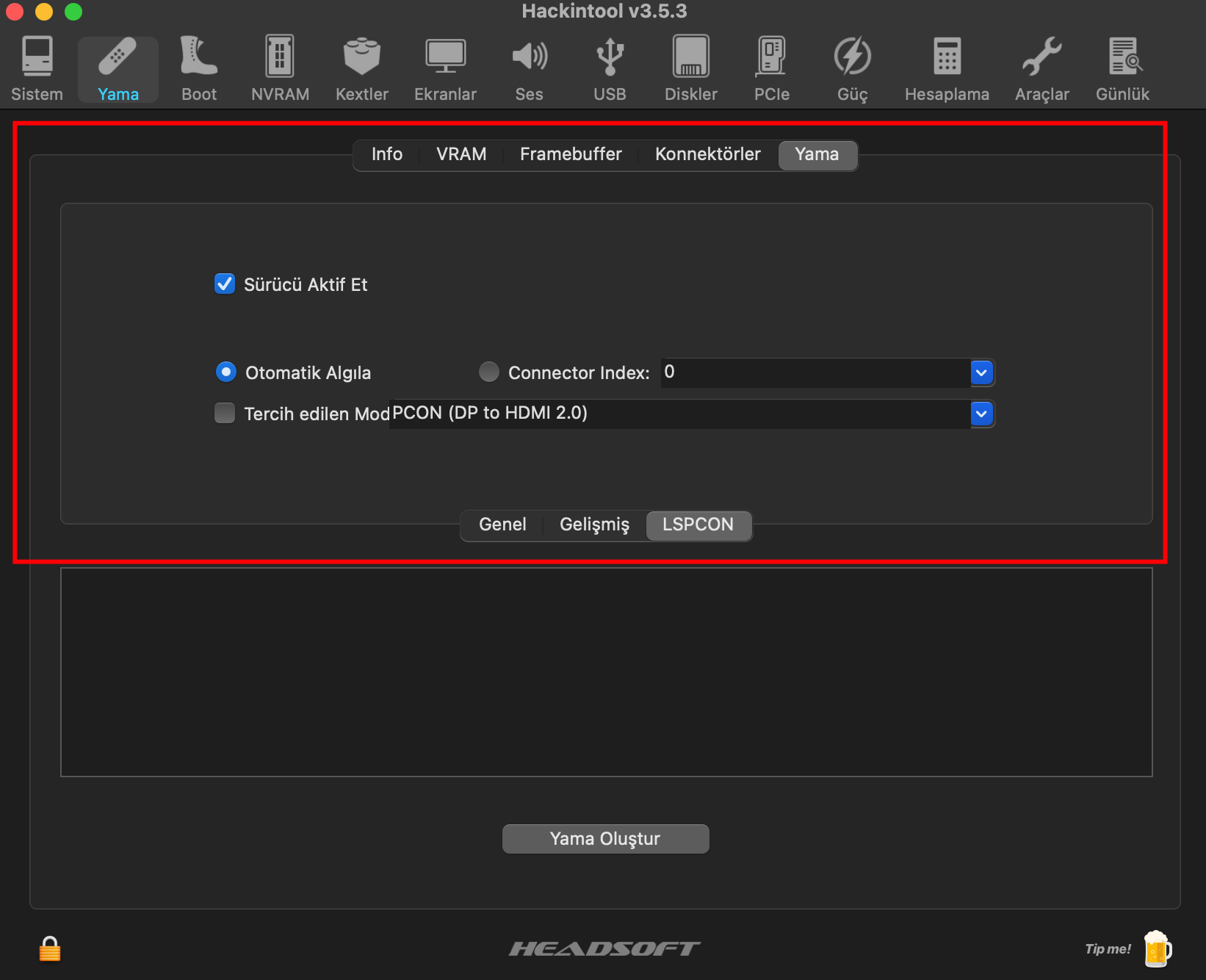The width and height of the screenshot is (1206, 980).
Task: Enable the Tercih edilen Mod checkbox
Action: [x=225, y=414]
